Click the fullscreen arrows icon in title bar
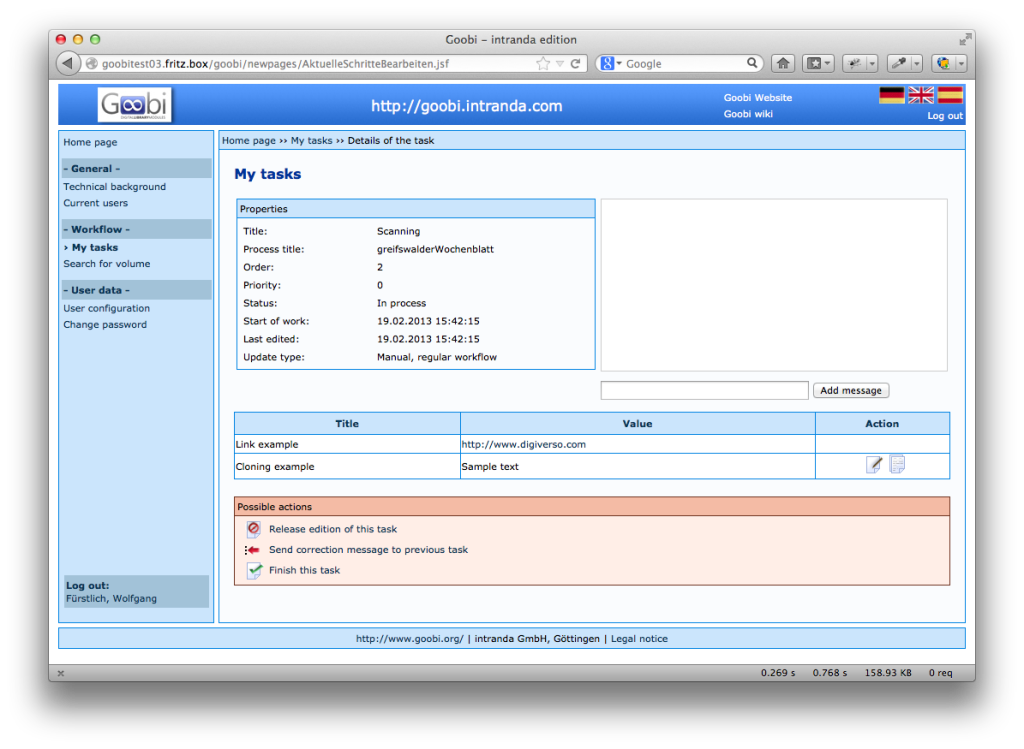 [965, 39]
